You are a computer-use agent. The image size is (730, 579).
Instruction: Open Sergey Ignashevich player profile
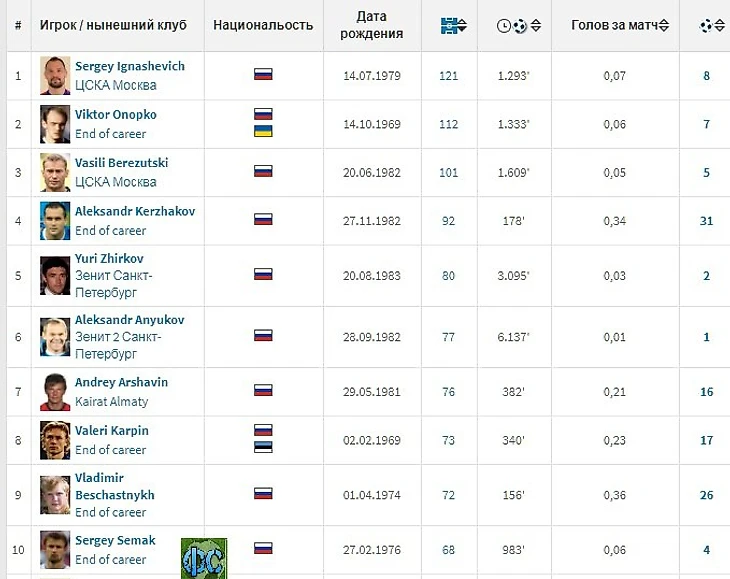(x=130, y=66)
